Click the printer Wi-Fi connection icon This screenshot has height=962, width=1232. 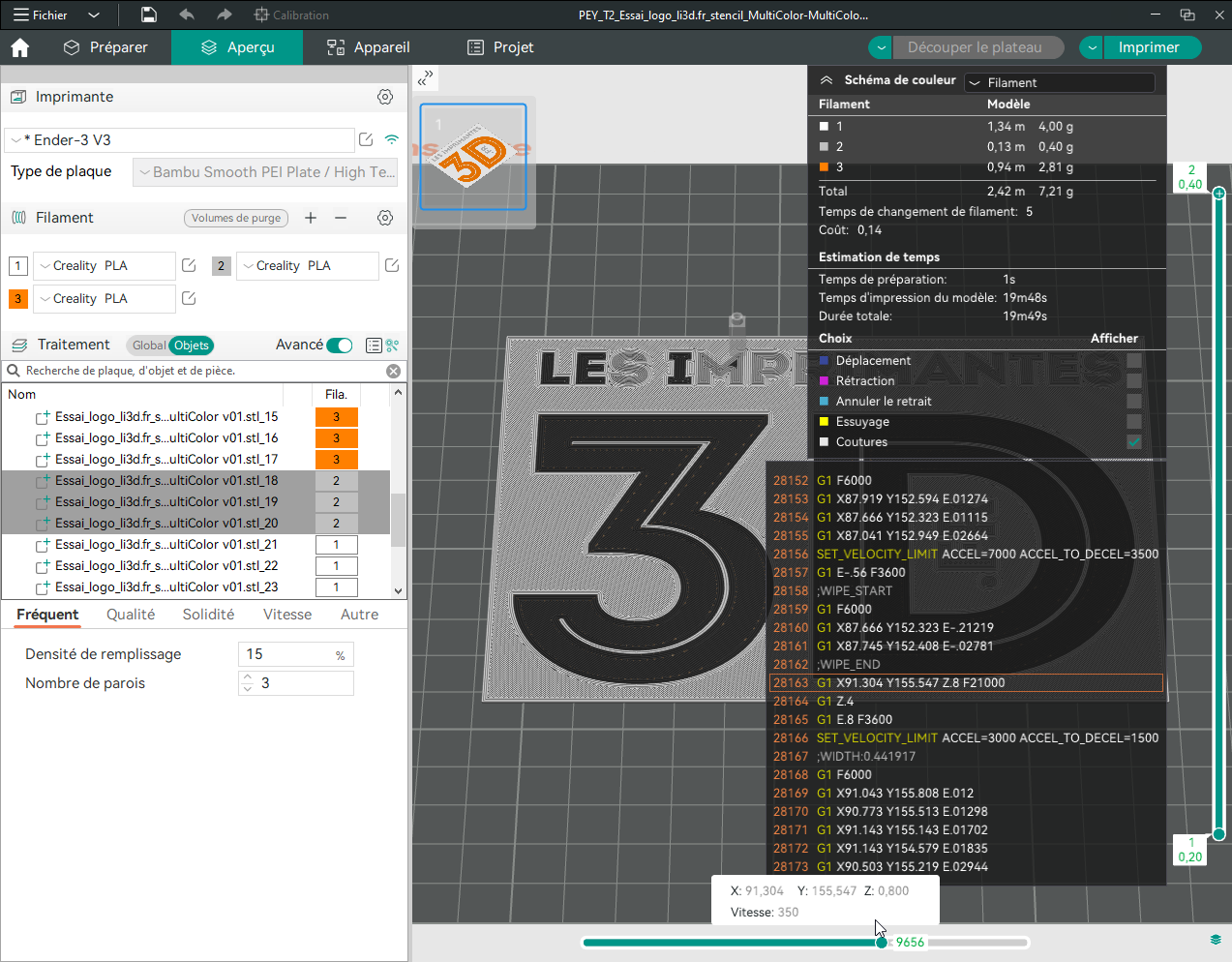(392, 139)
